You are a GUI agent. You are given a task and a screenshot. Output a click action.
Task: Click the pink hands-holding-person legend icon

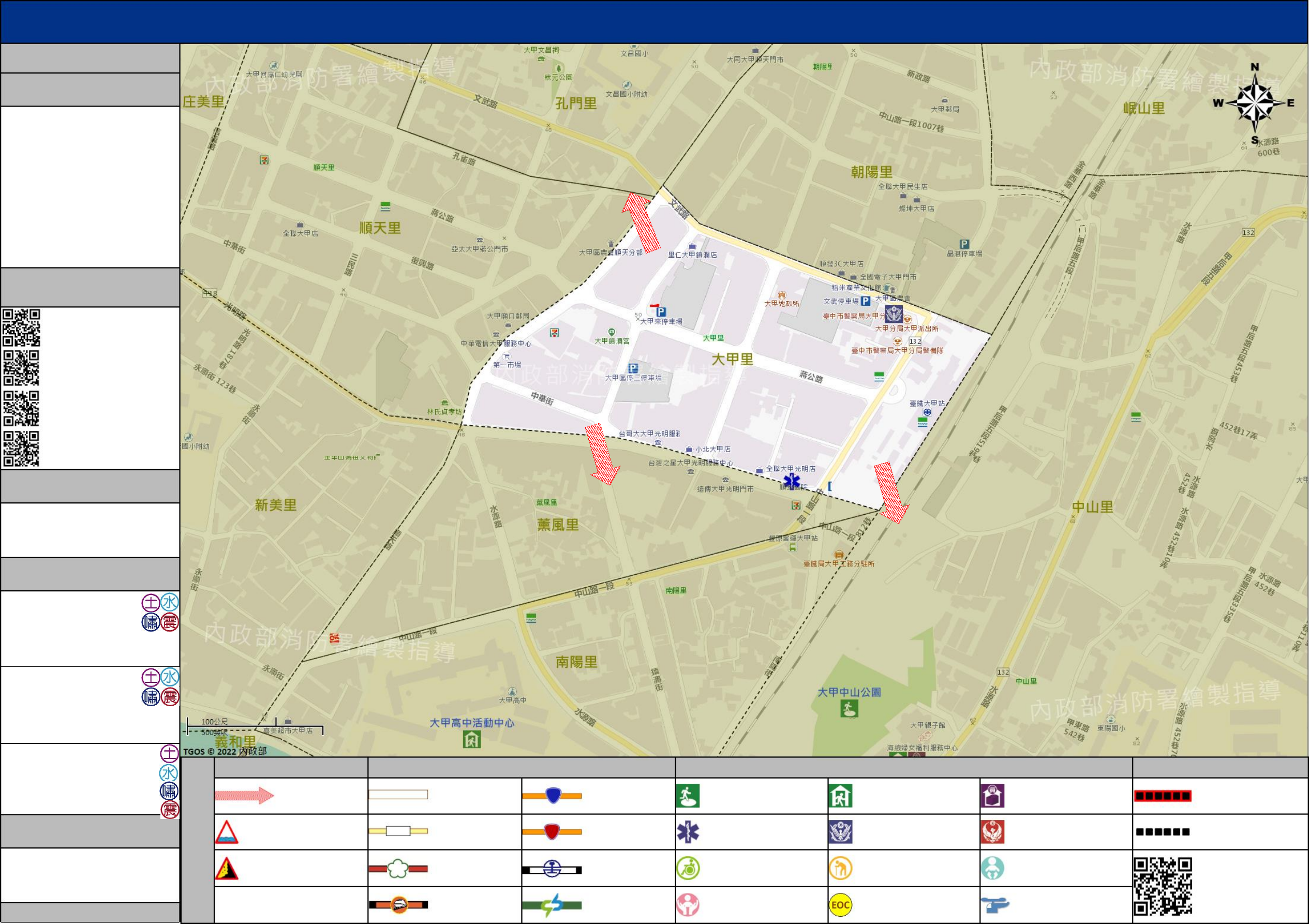coord(688,905)
